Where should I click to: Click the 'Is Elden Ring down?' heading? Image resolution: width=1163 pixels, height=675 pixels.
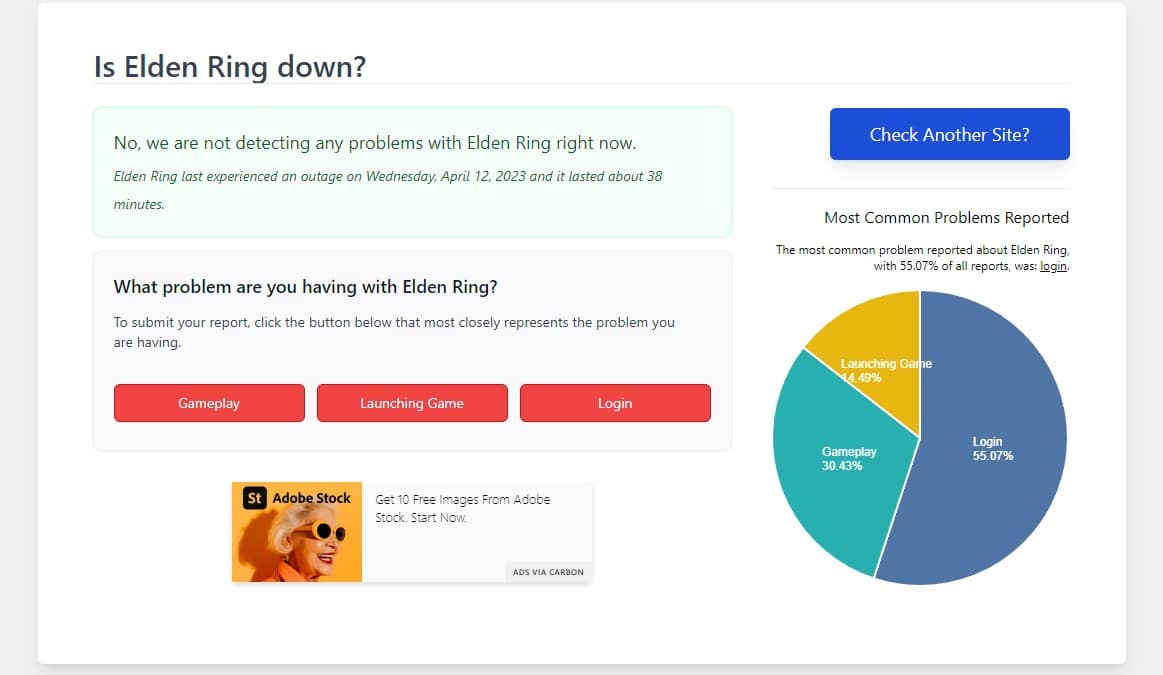coord(230,67)
